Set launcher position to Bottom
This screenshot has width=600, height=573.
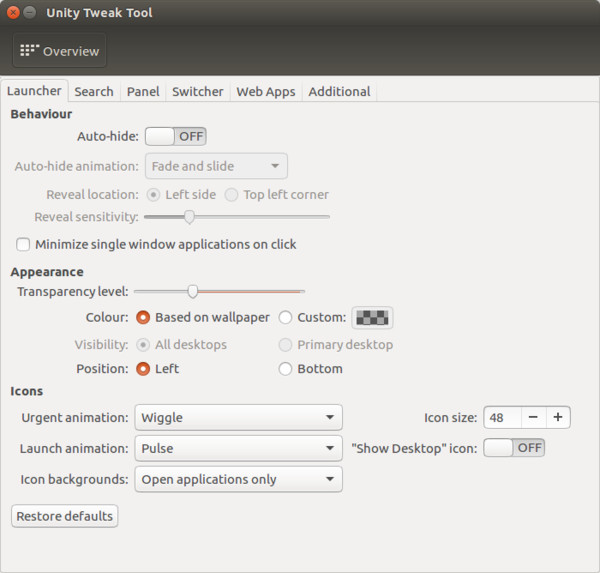[x=311, y=369]
